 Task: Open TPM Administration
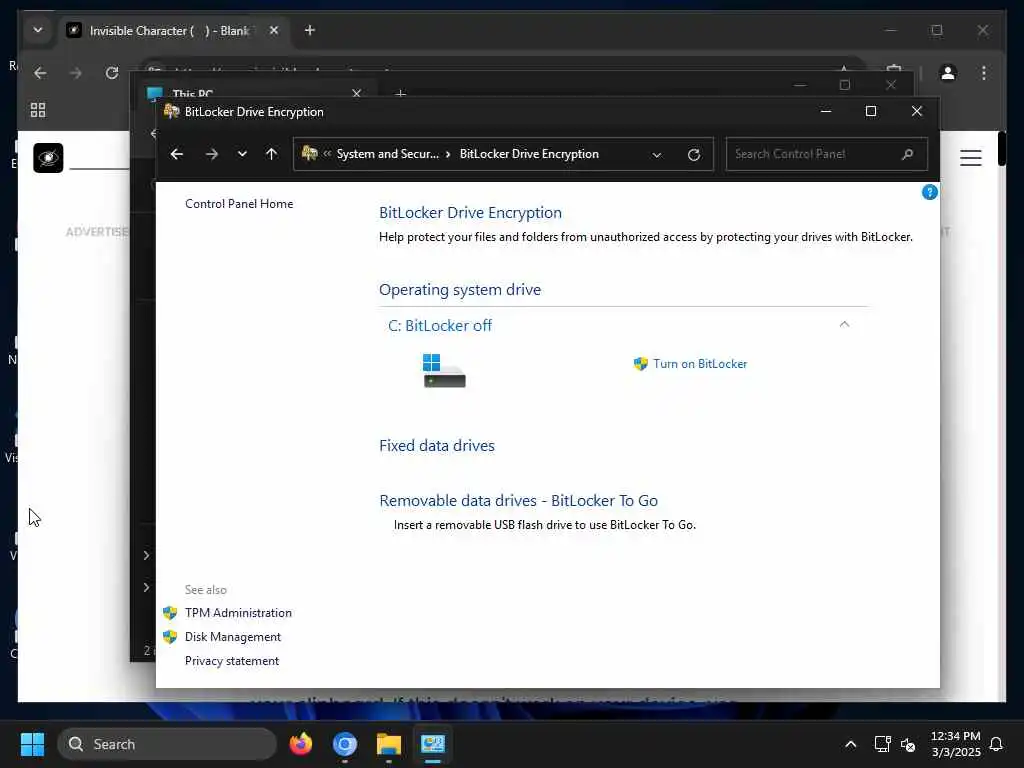[x=238, y=613]
